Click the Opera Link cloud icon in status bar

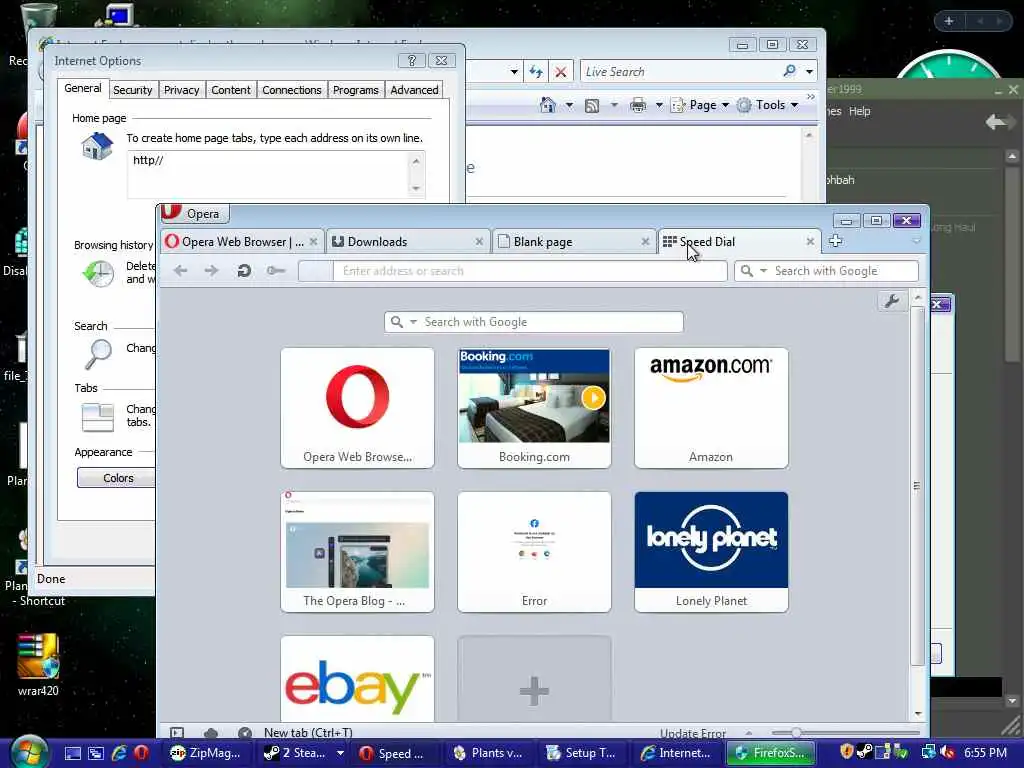211,733
